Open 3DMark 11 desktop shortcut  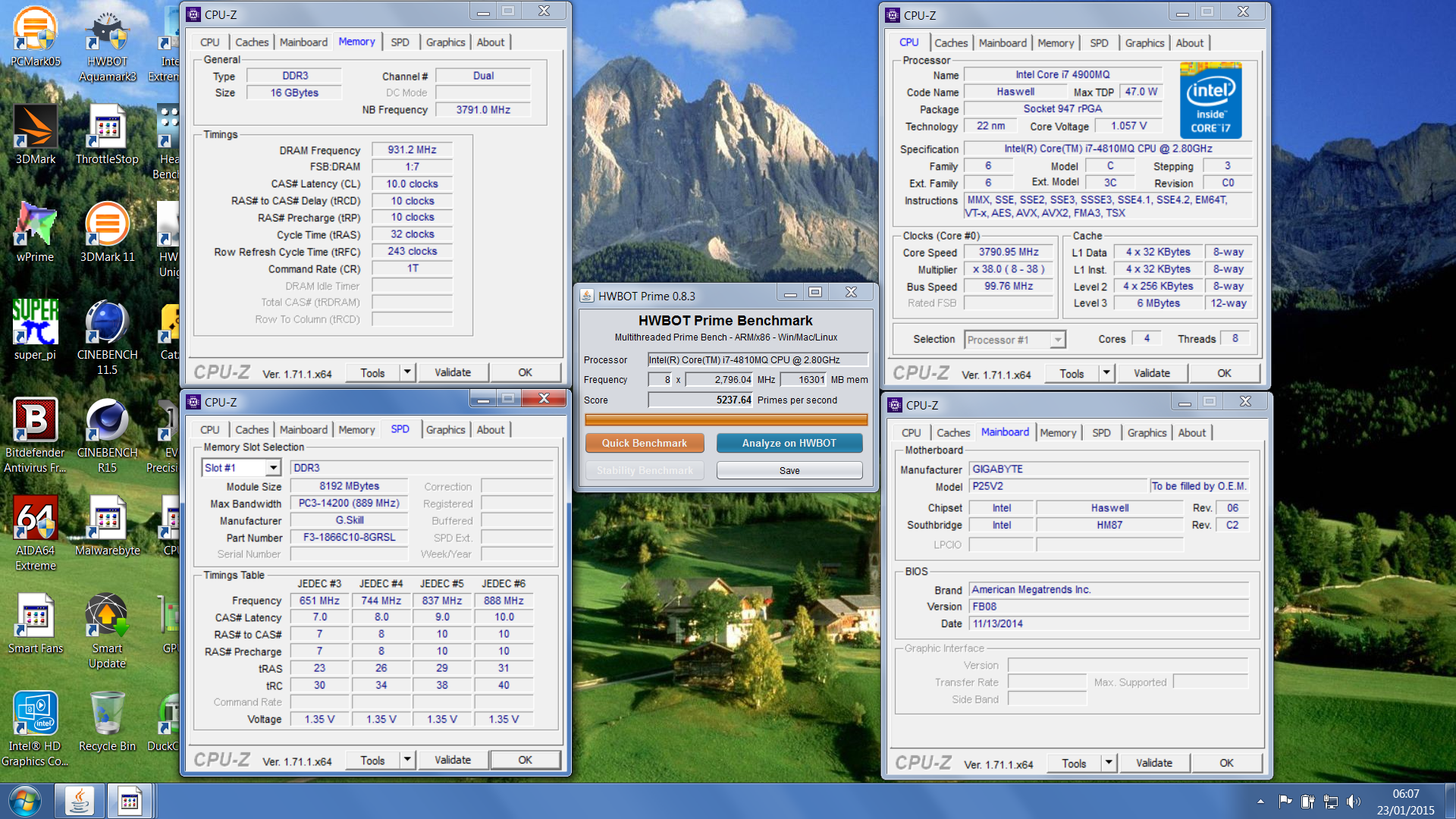(x=107, y=232)
